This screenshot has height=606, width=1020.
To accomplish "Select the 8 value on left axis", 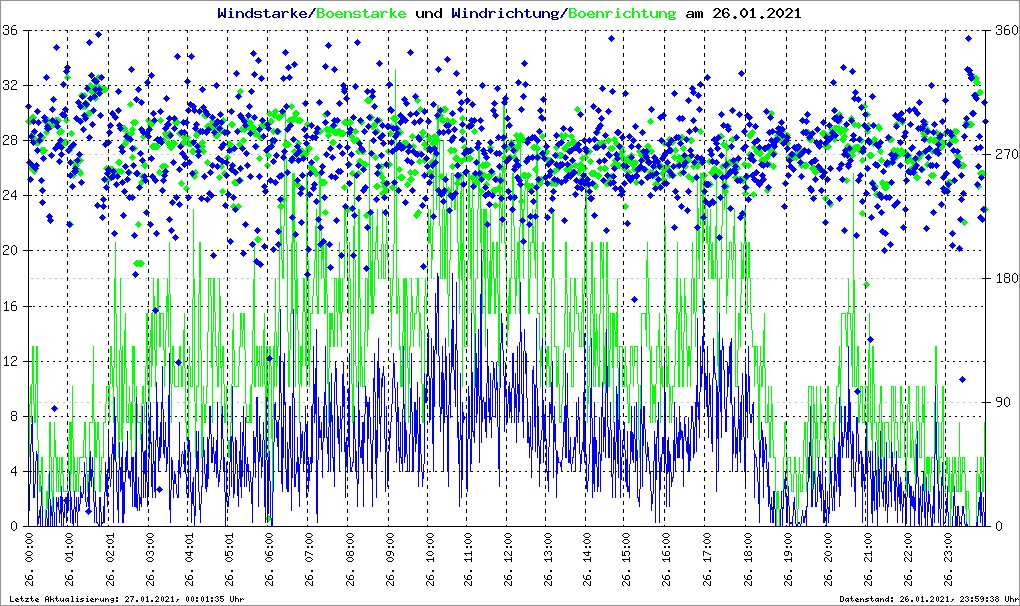I will tap(13, 416).
